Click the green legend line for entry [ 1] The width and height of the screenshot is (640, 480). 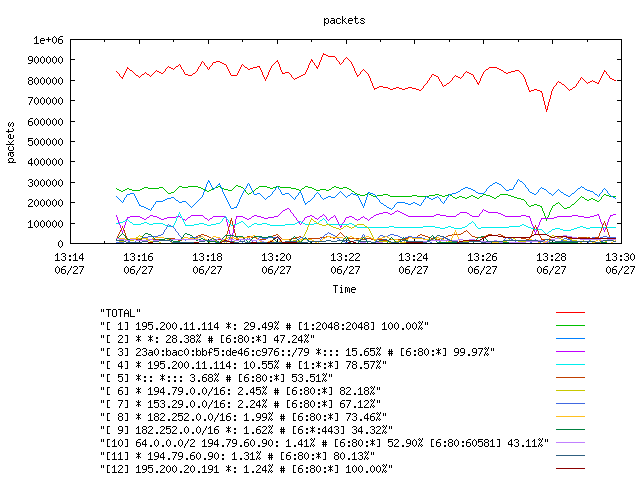click(570, 326)
